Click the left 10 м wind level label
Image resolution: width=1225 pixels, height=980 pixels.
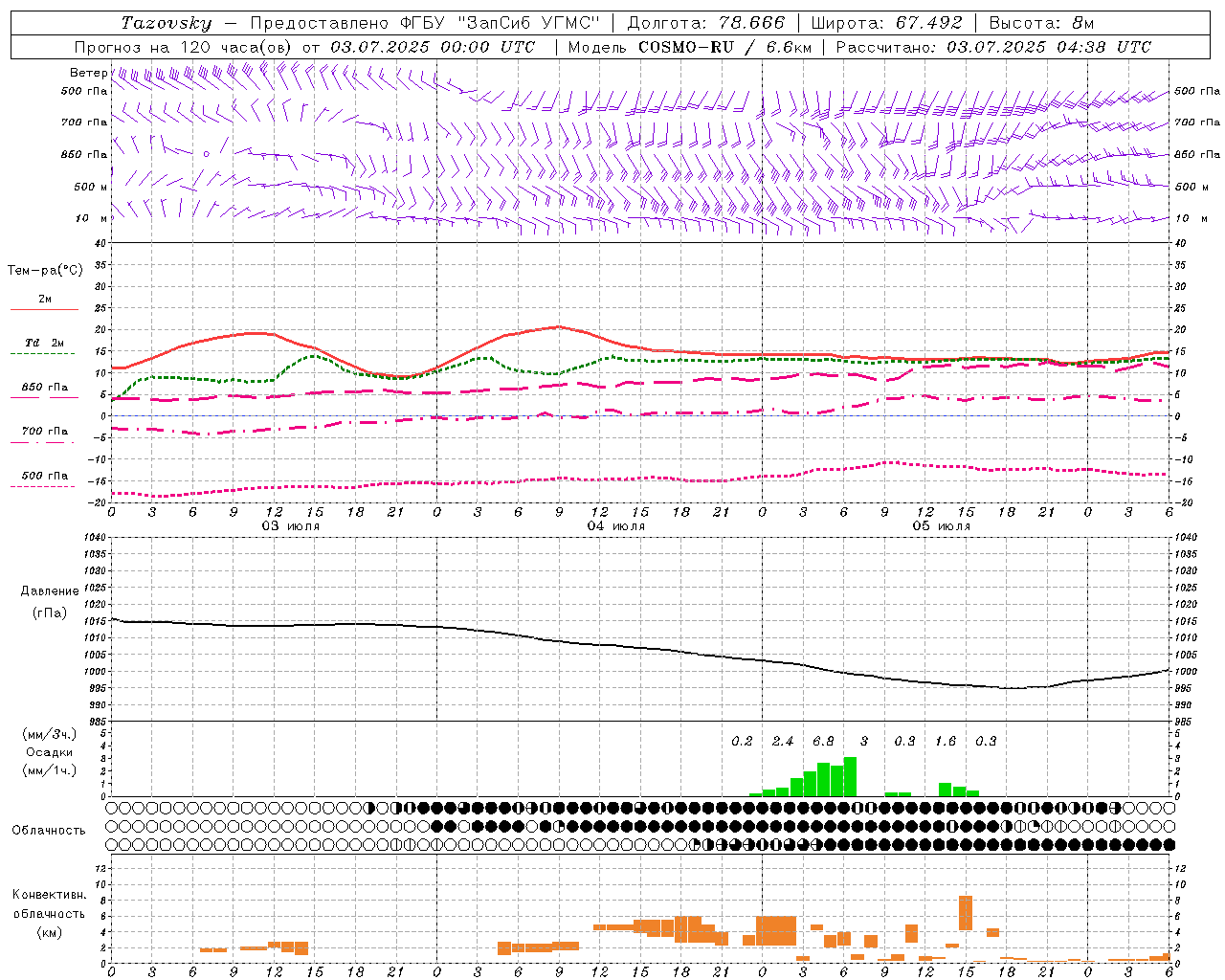tap(91, 218)
